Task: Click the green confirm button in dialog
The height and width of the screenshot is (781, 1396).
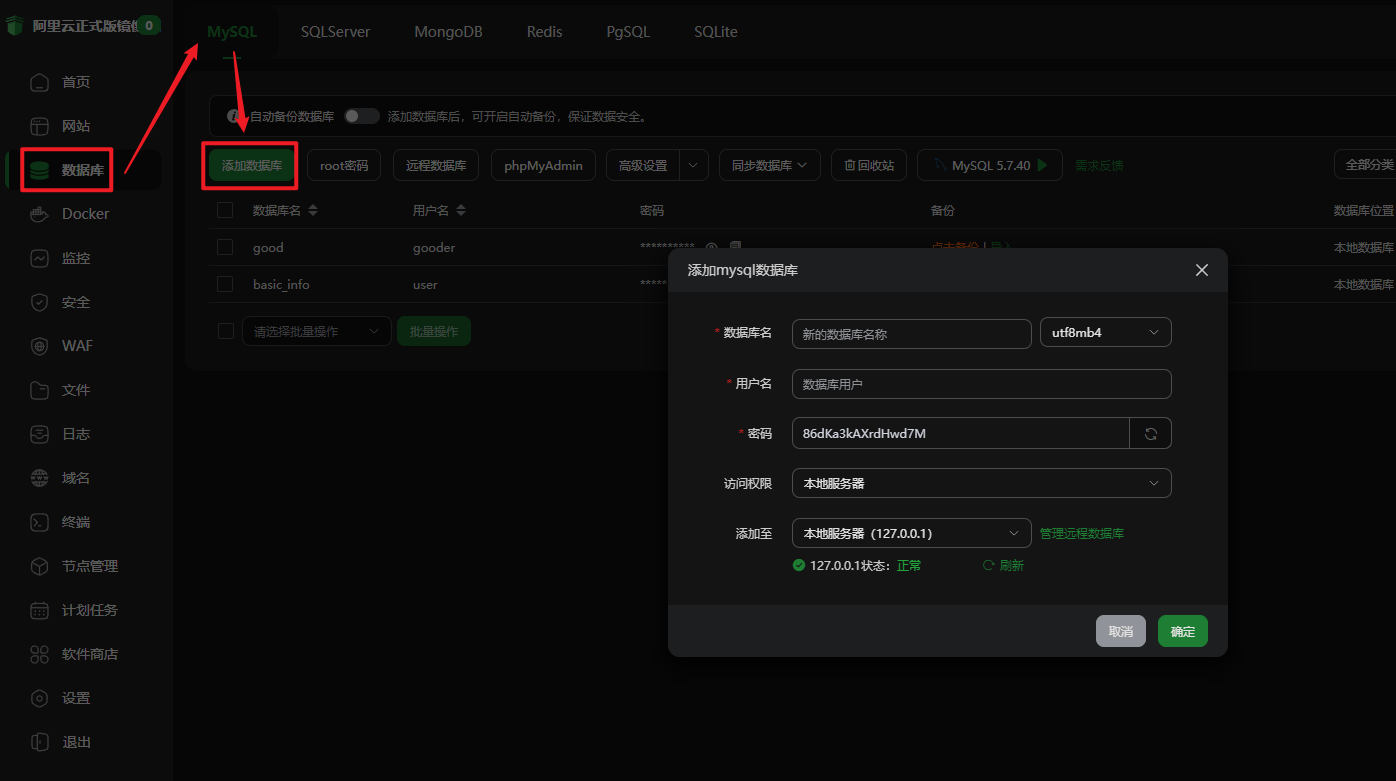Action: pos(1182,631)
